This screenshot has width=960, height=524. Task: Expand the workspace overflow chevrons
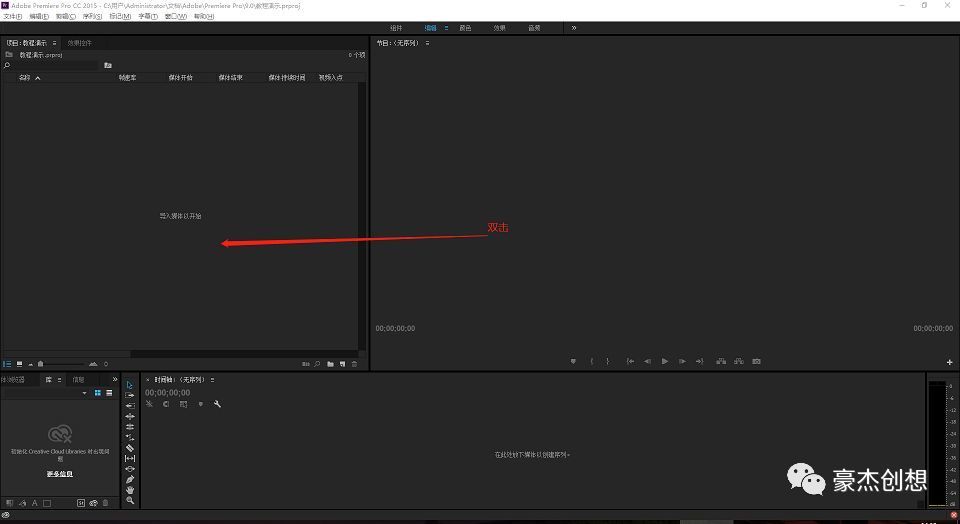(574, 28)
